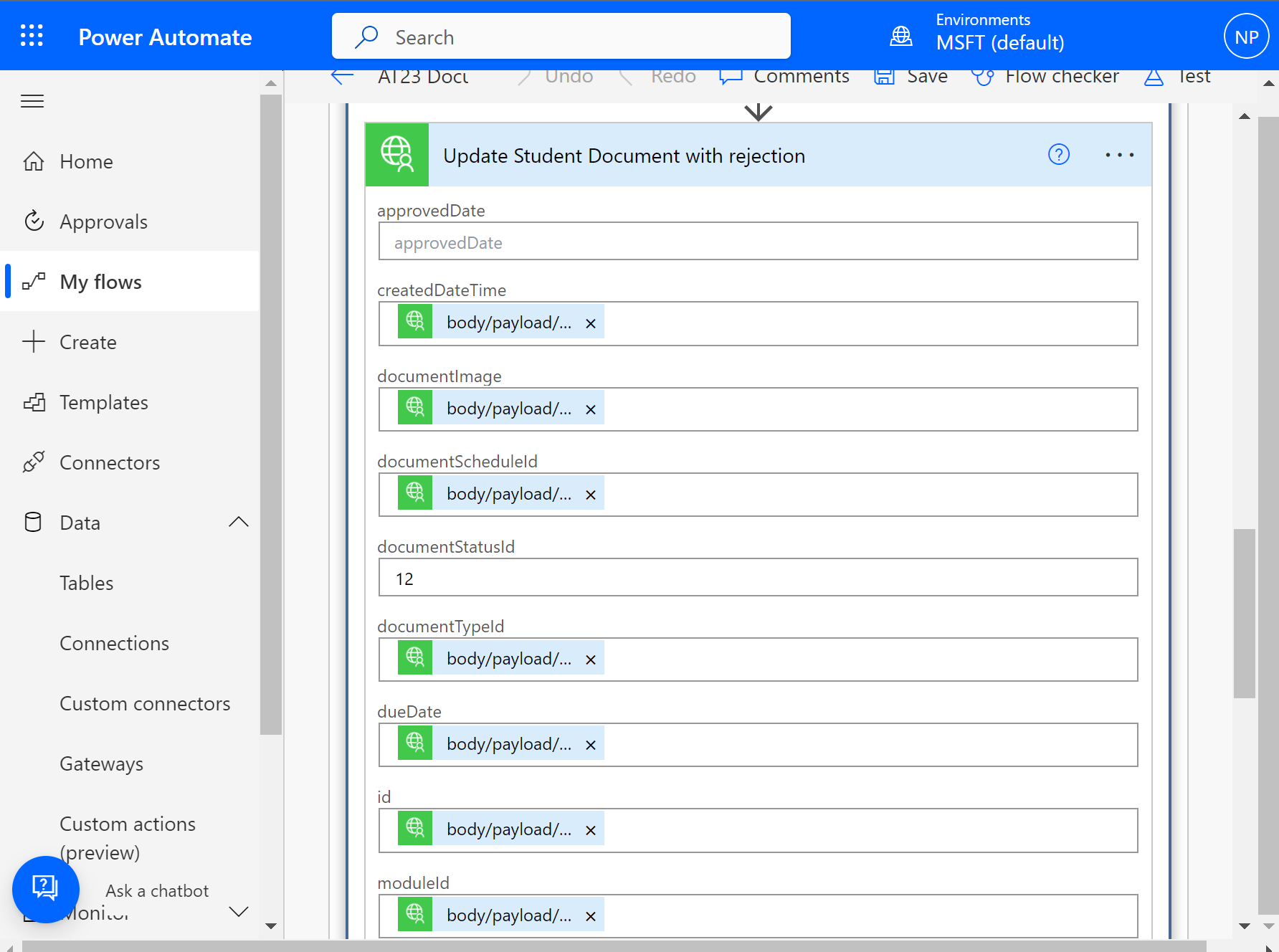Remove the createdDateTime dynamic content token
Screen dimensions: 1279x952
pos(591,323)
